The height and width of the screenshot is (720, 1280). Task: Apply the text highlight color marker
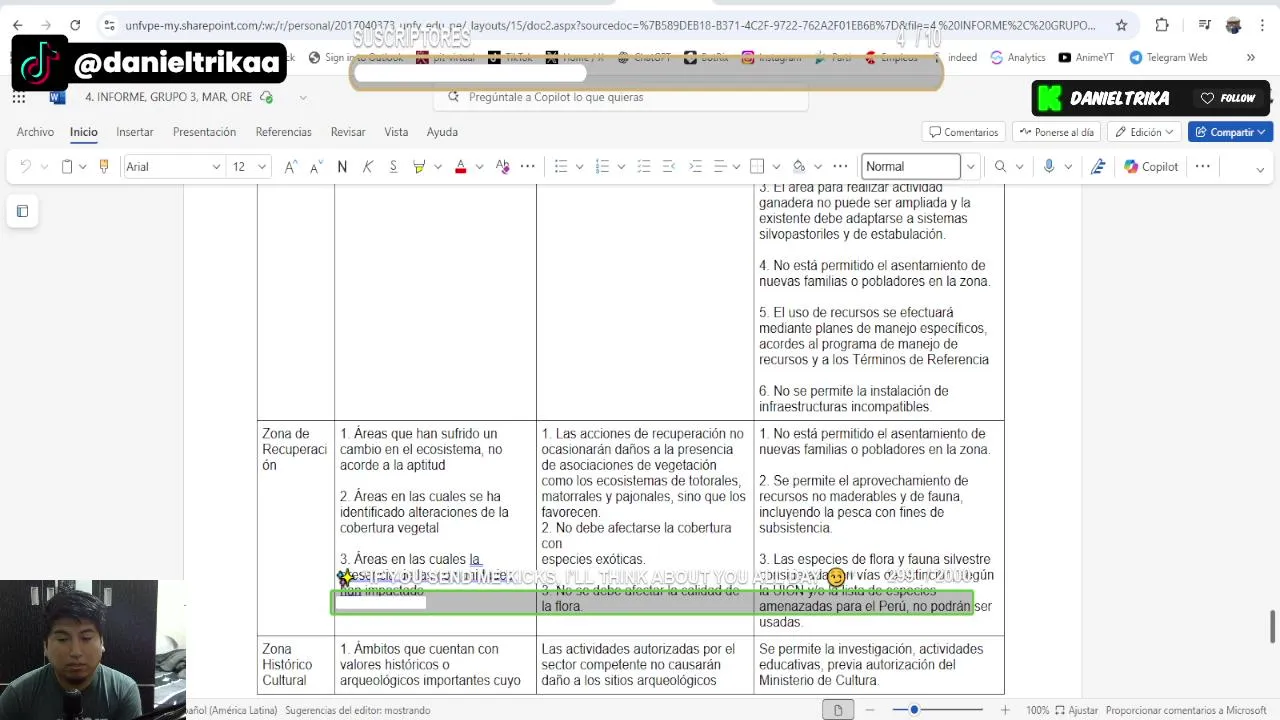pyautogui.click(x=419, y=167)
